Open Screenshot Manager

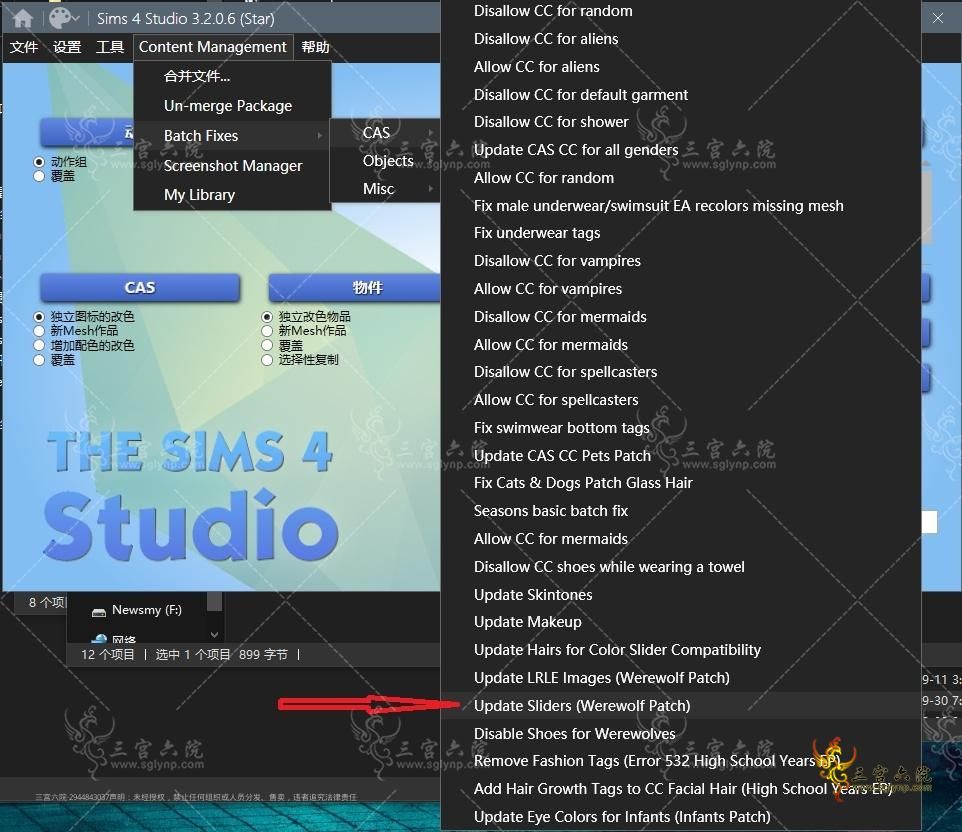(x=233, y=166)
